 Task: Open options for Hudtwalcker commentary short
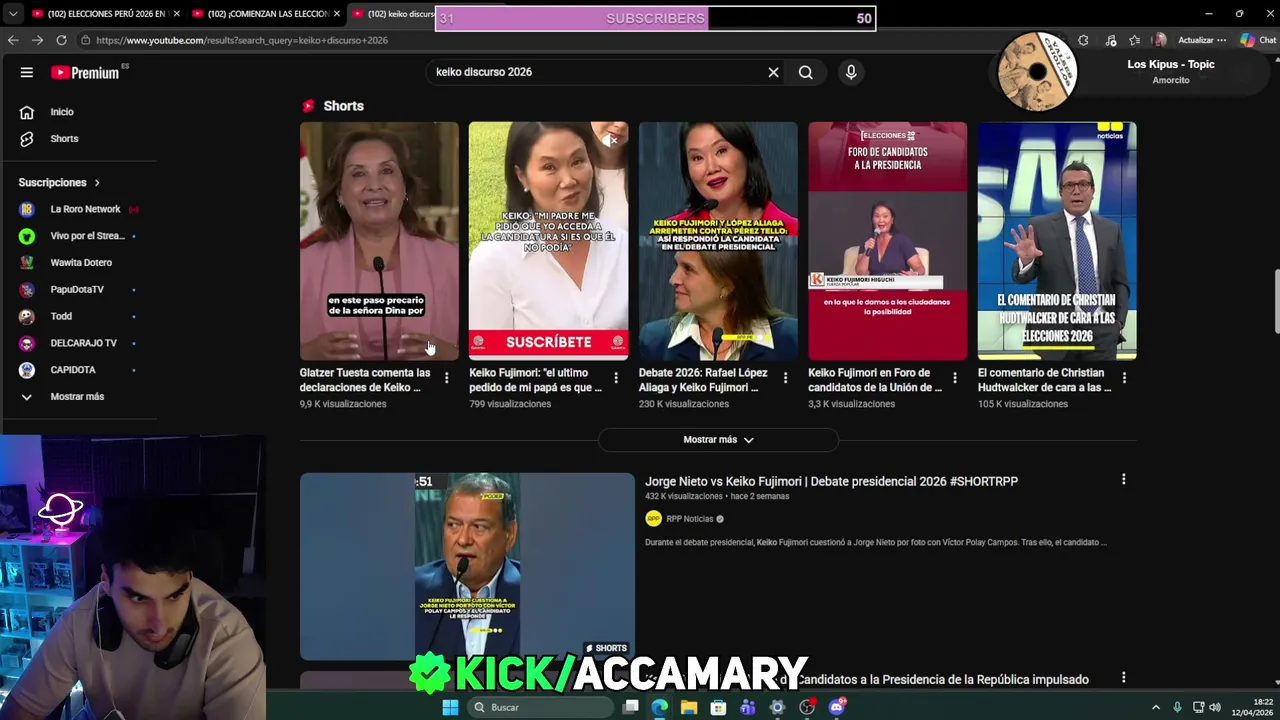[x=1124, y=378]
